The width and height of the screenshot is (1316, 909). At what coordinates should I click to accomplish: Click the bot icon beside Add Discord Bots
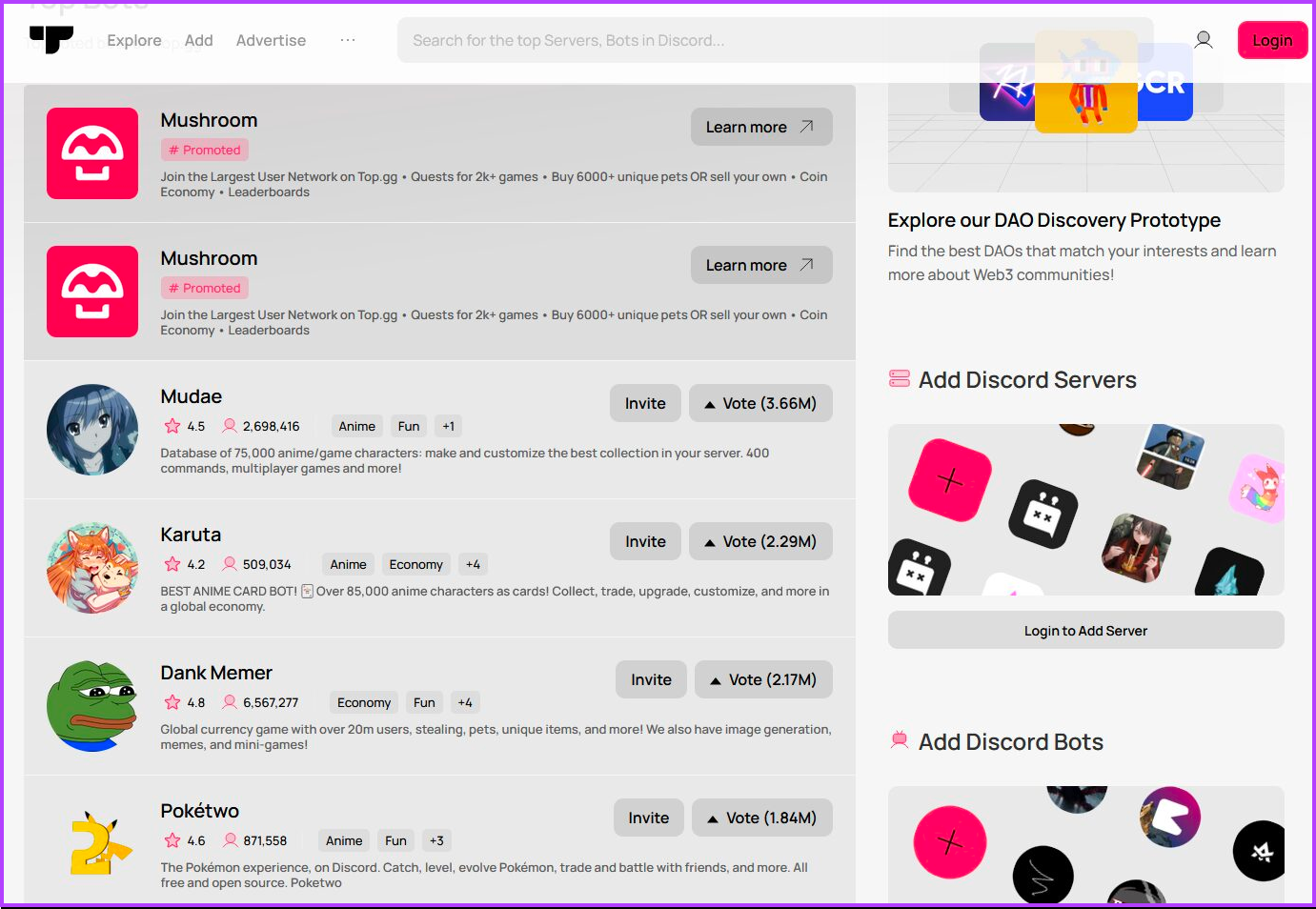click(x=899, y=740)
